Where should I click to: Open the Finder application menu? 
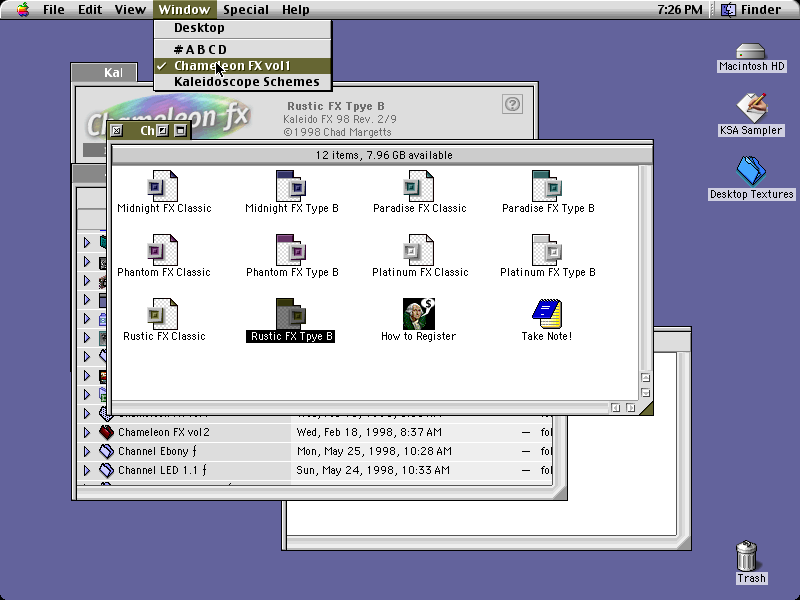coord(752,10)
